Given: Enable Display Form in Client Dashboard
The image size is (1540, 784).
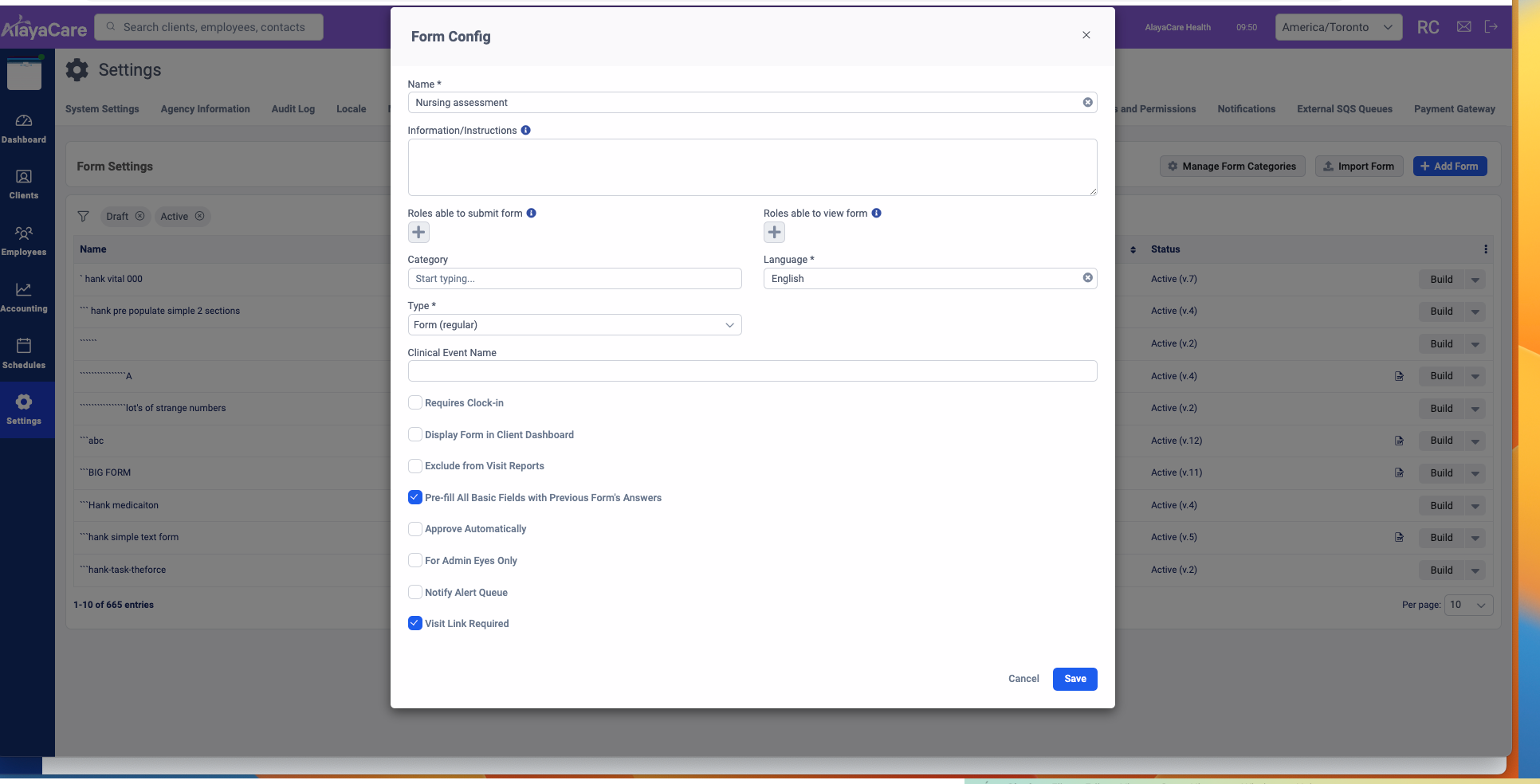Looking at the screenshot, I should [x=414, y=434].
